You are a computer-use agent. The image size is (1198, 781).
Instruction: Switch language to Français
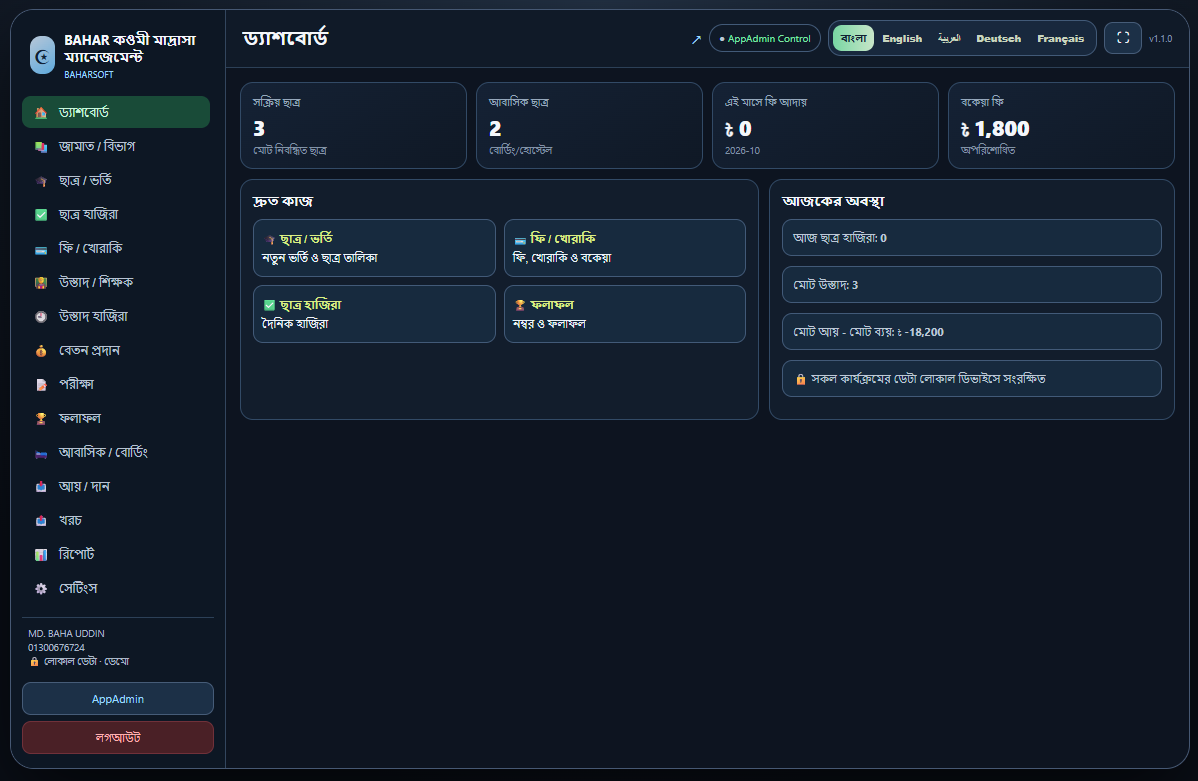click(x=1060, y=38)
